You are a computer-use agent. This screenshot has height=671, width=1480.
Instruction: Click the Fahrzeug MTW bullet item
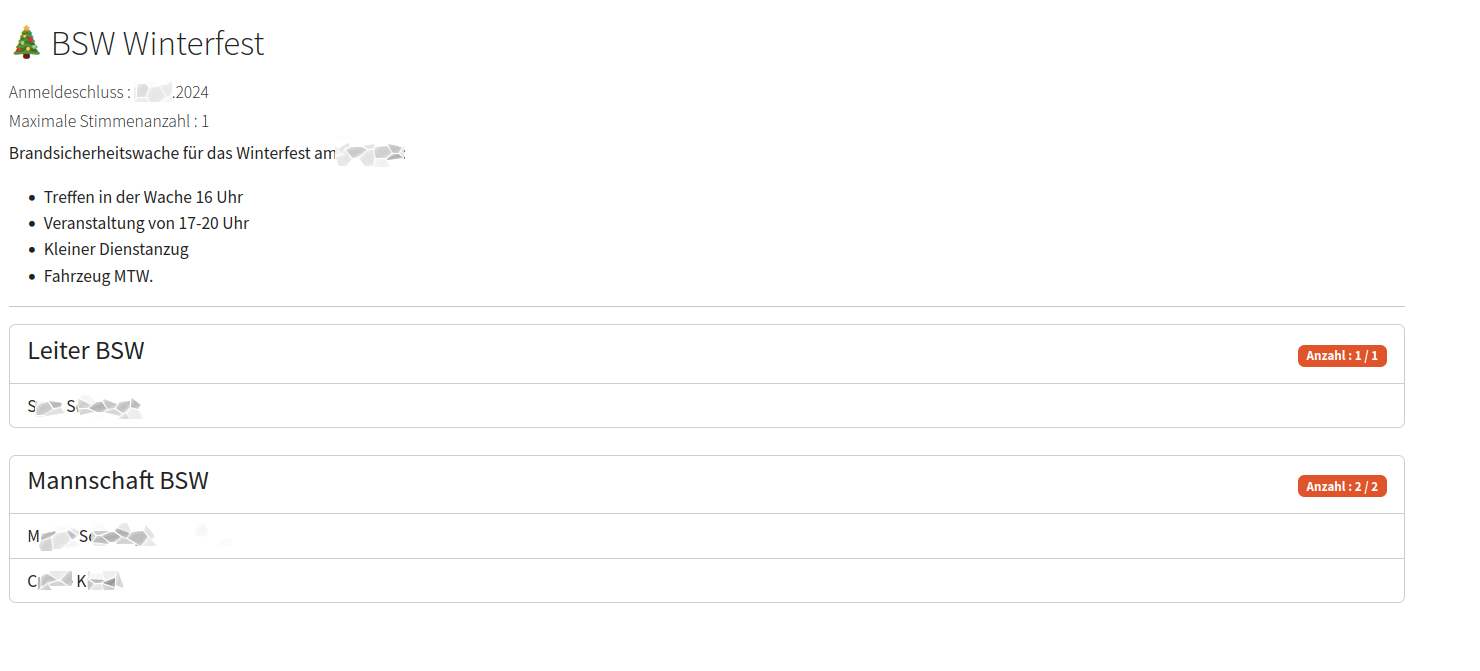(x=98, y=276)
